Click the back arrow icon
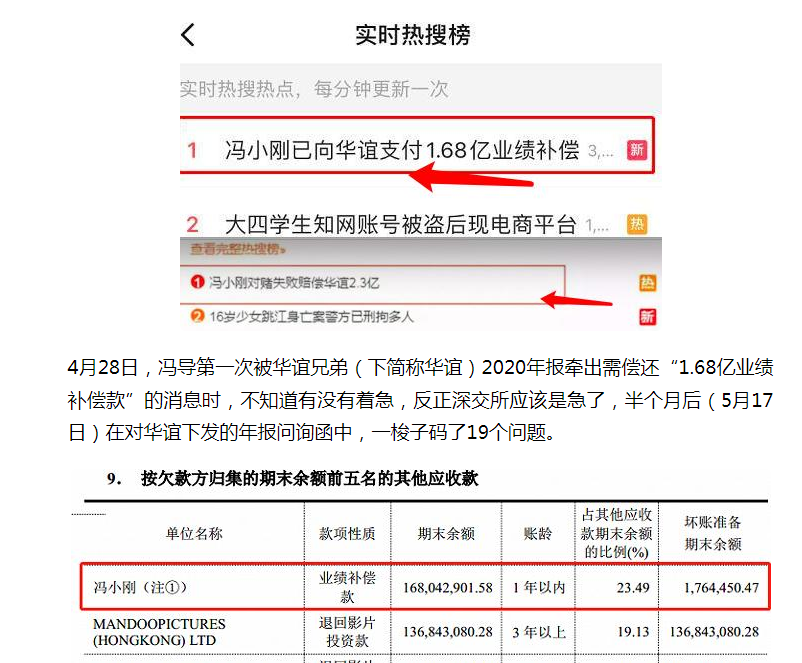 [x=188, y=35]
